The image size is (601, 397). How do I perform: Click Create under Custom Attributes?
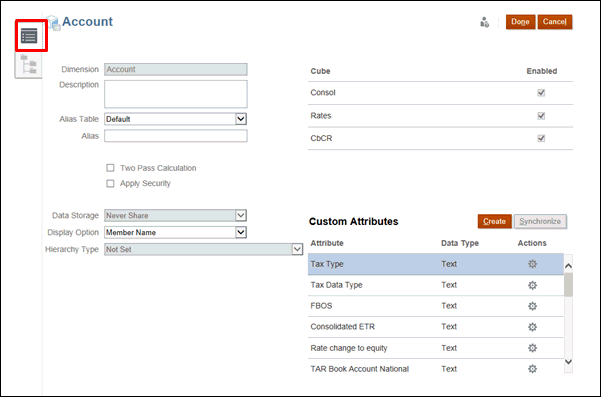click(494, 221)
